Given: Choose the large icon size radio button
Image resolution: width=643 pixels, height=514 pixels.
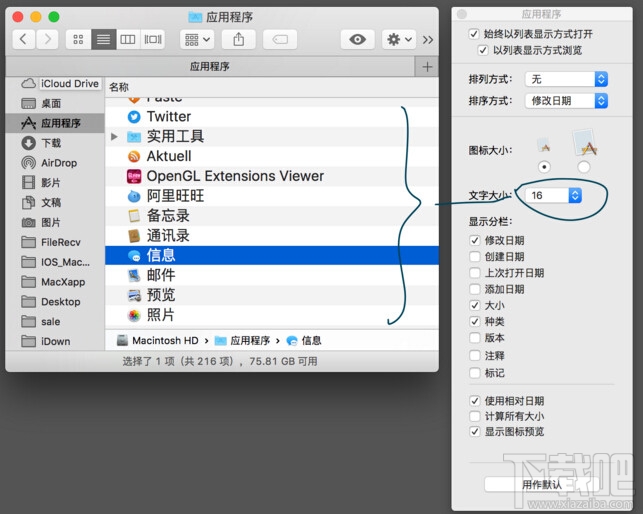Looking at the screenshot, I should 584,167.
